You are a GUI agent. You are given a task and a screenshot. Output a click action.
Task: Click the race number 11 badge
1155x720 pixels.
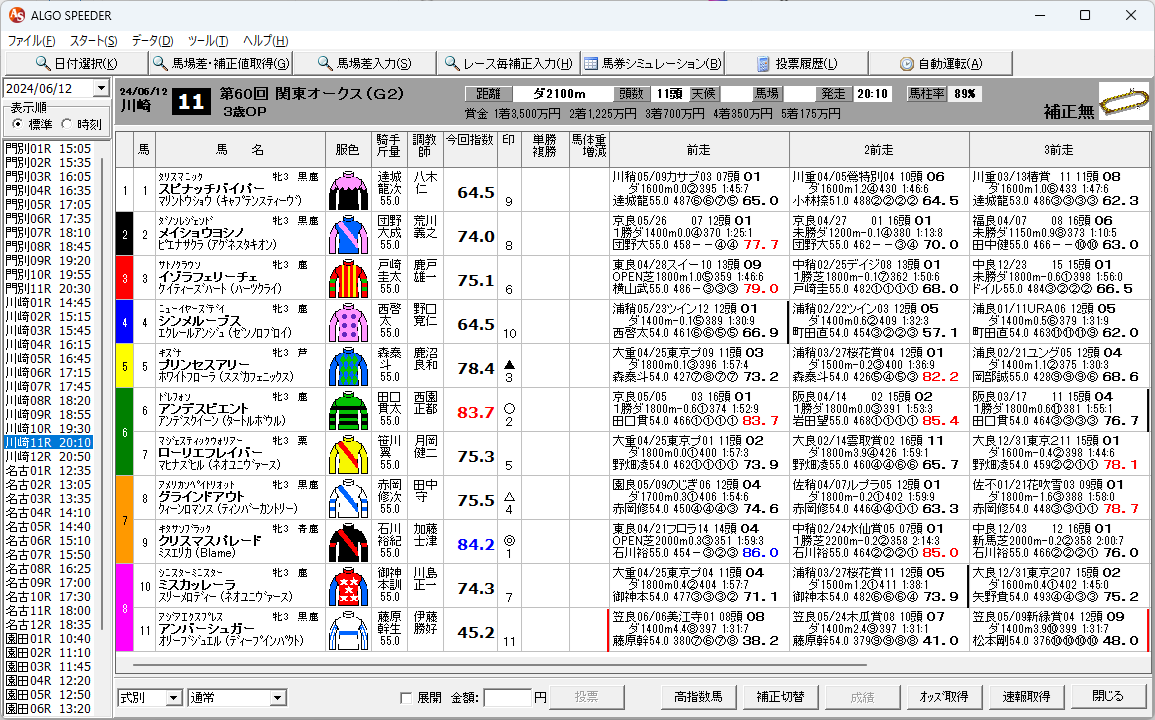click(191, 101)
